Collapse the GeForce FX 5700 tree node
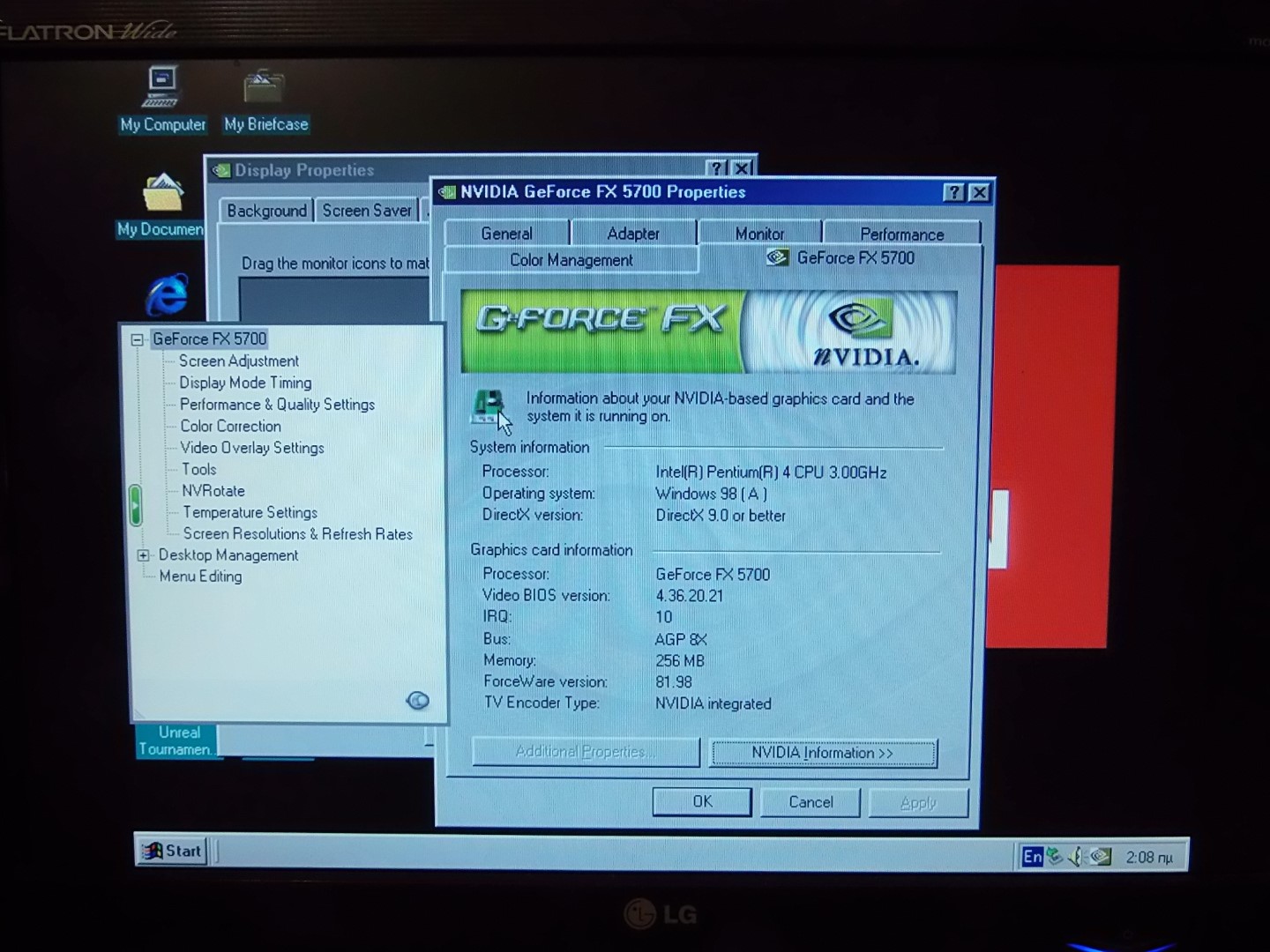The height and width of the screenshot is (952, 1270). [x=137, y=339]
